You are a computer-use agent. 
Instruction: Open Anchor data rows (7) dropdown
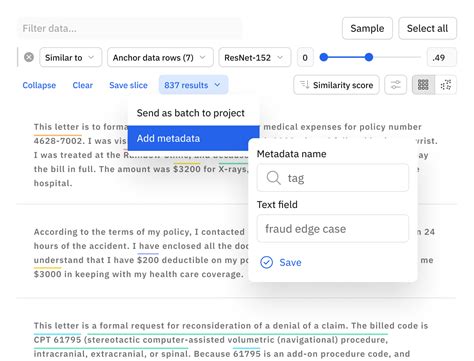click(x=160, y=58)
